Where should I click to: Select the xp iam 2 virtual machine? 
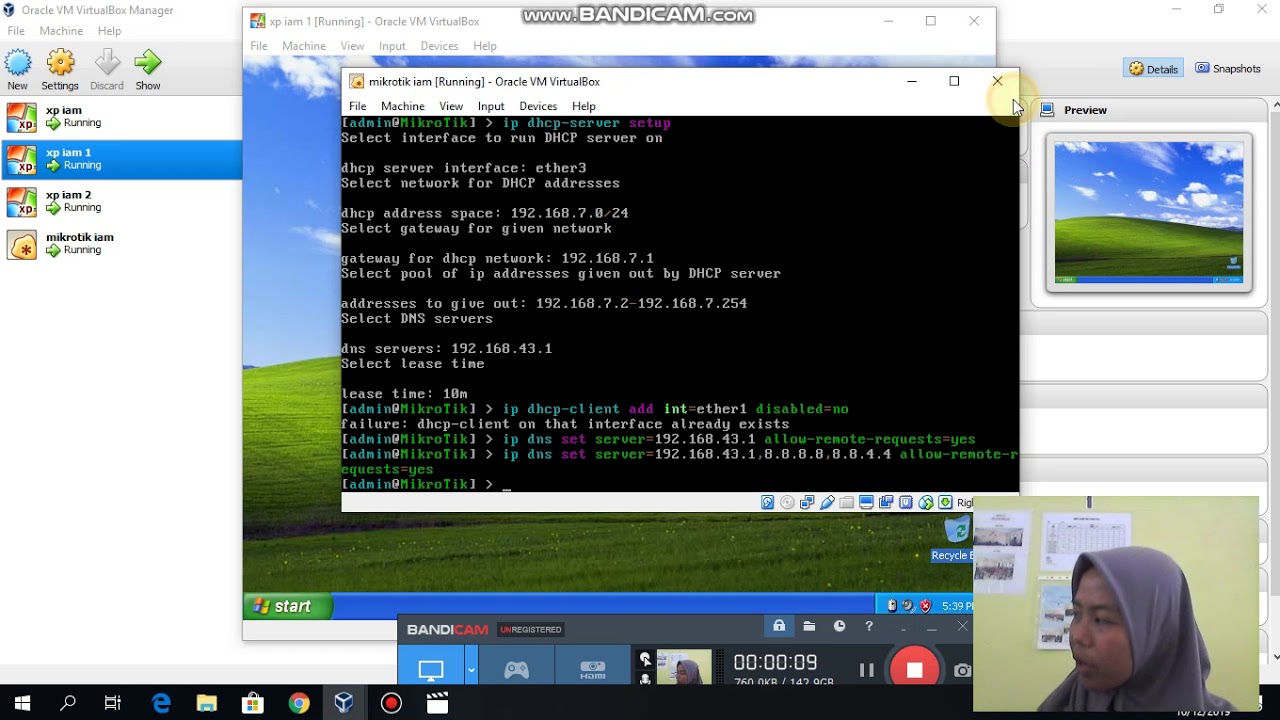[x=121, y=201]
